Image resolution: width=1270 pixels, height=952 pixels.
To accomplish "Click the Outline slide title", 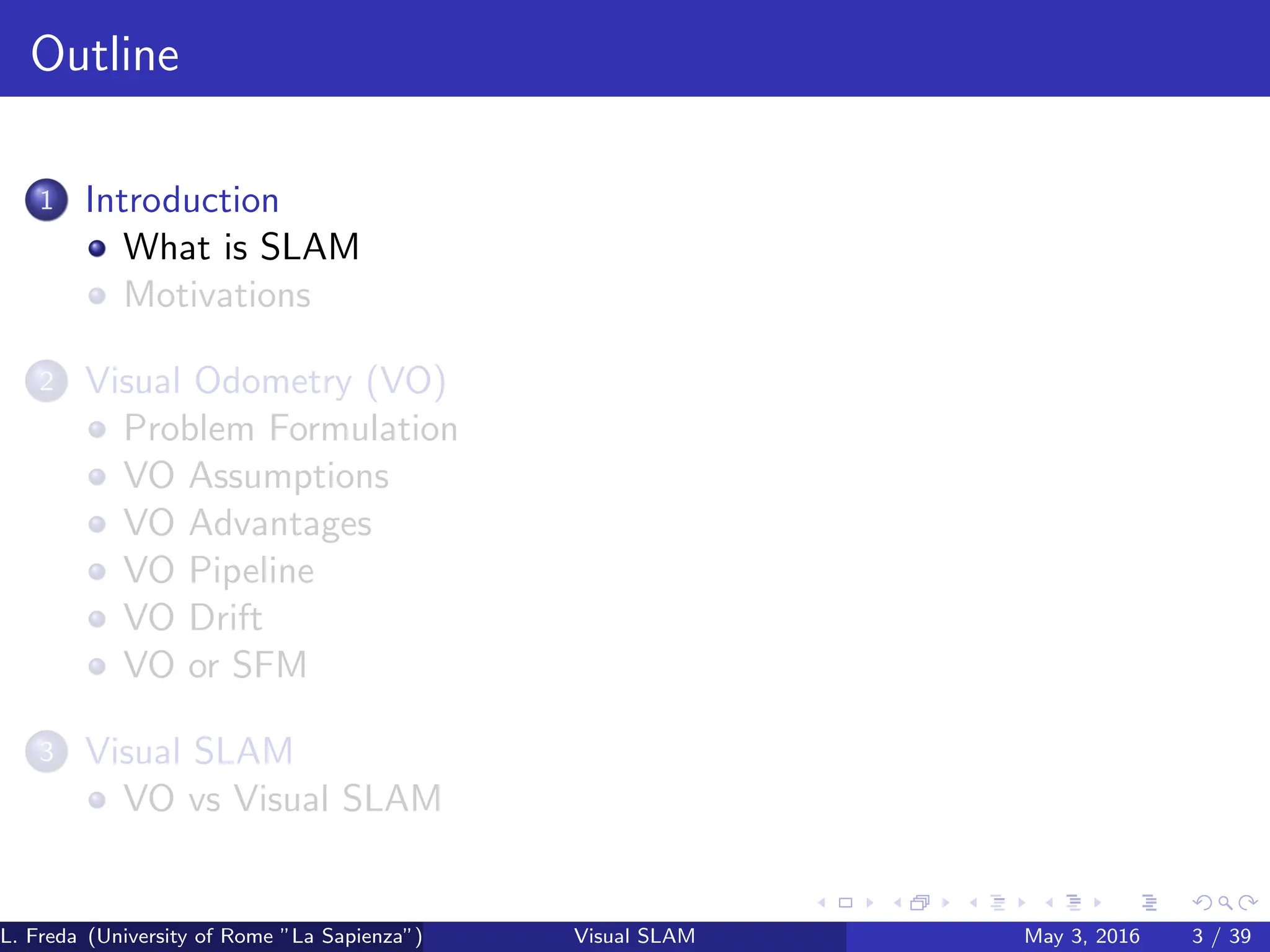I will 105,55.
